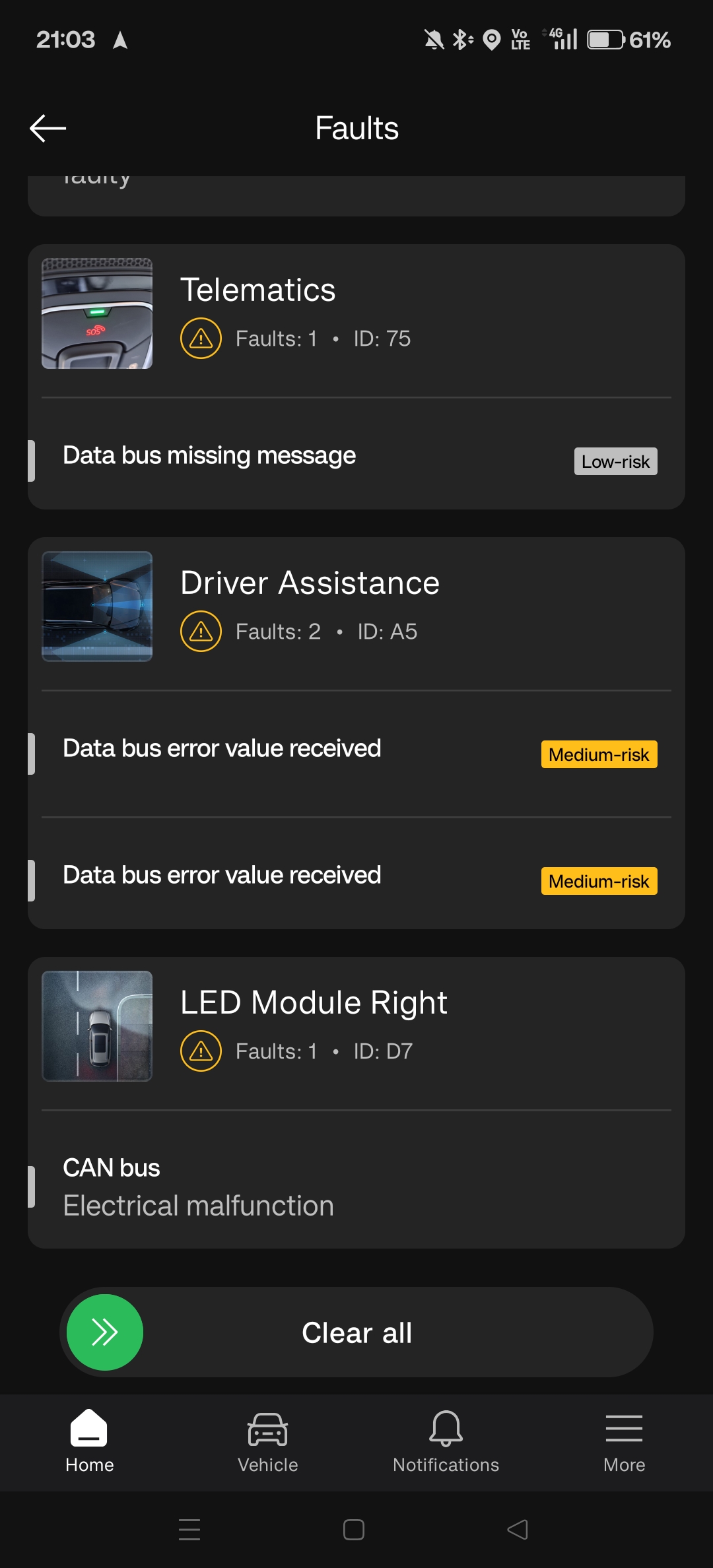
Task: Tap the Clear all label
Action: point(356,1333)
